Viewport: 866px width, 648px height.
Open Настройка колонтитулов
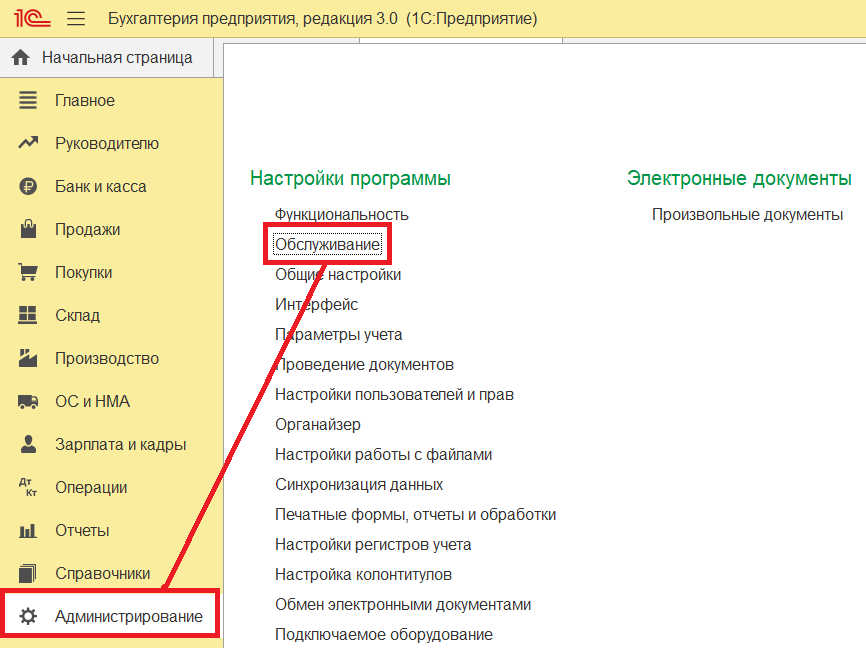(x=363, y=575)
